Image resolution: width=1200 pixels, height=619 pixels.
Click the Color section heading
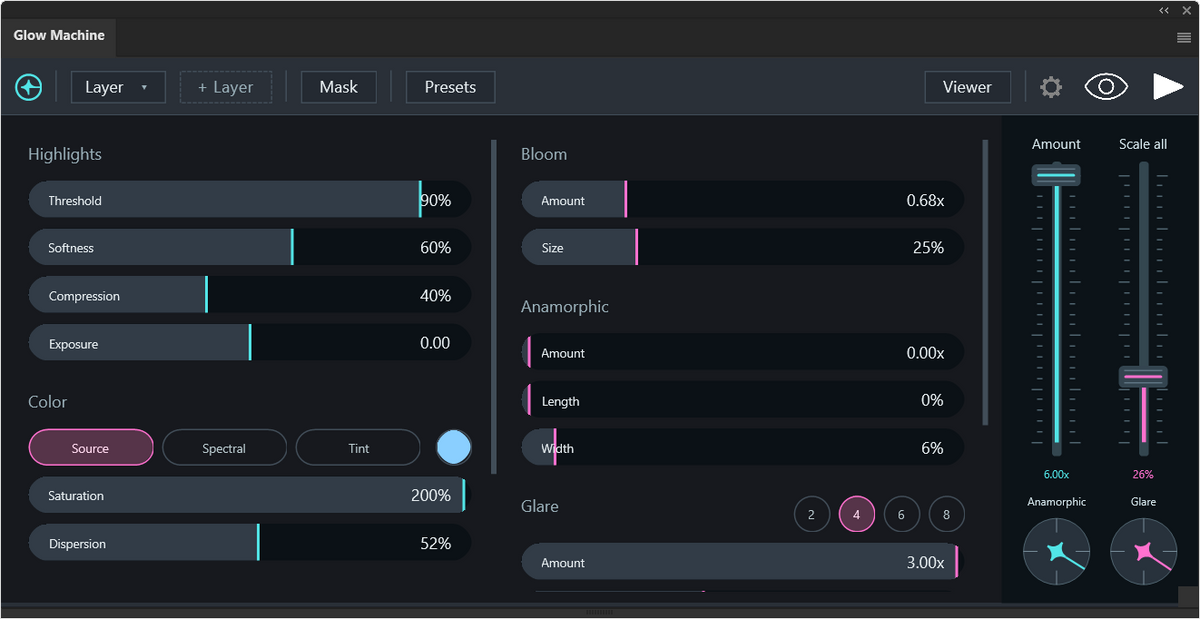point(48,402)
